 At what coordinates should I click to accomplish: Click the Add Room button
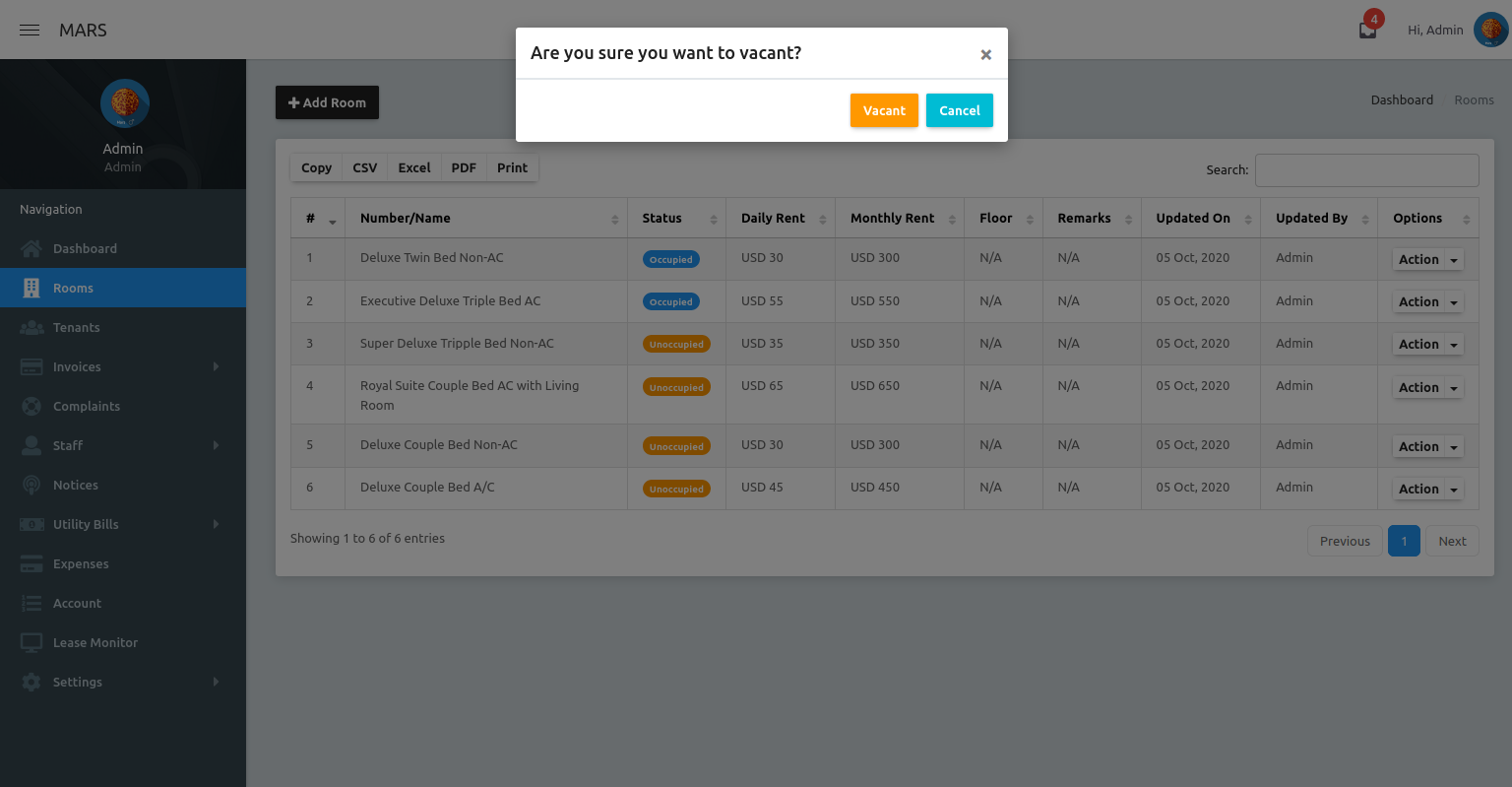click(x=327, y=102)
